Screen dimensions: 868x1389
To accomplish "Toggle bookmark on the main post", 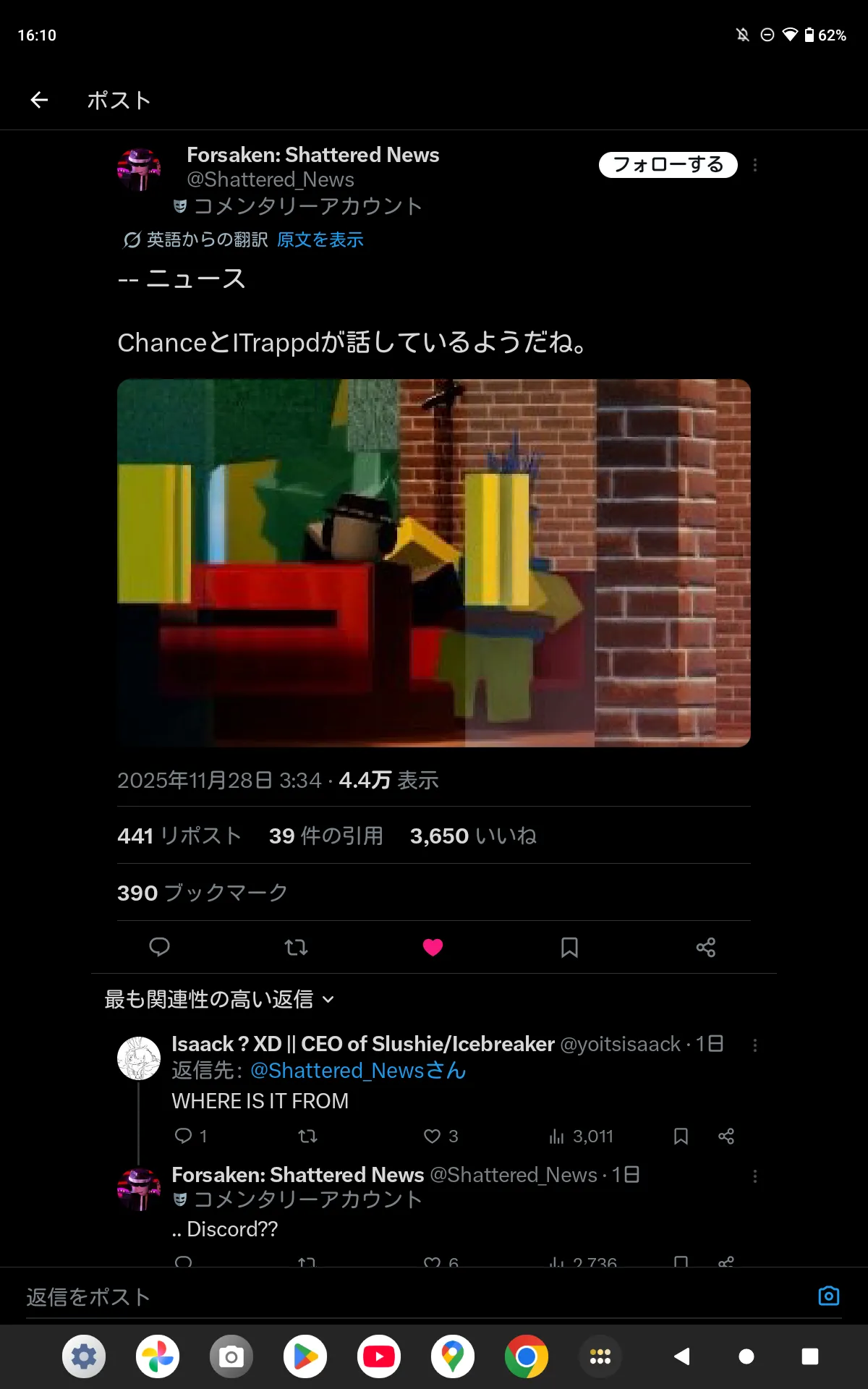I will [569, 947].
